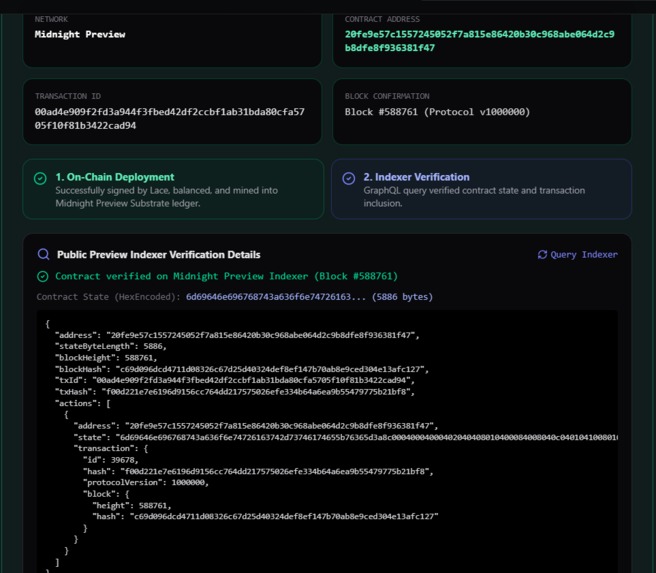Click the "blockHeight": 588761 JSON line
Viewport: 656px width, 573px height.
pyautogui.click(x=106, y=358)
